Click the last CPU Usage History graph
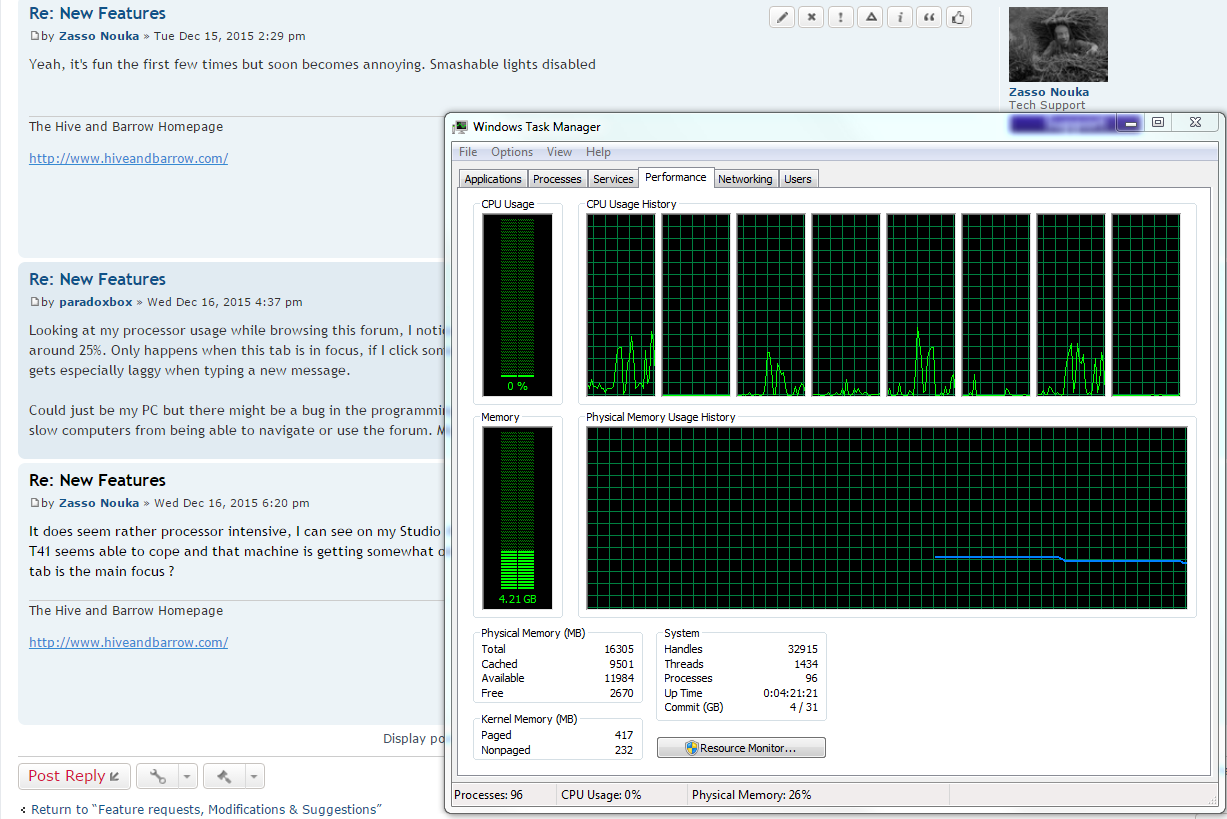 coord(1146,305)
